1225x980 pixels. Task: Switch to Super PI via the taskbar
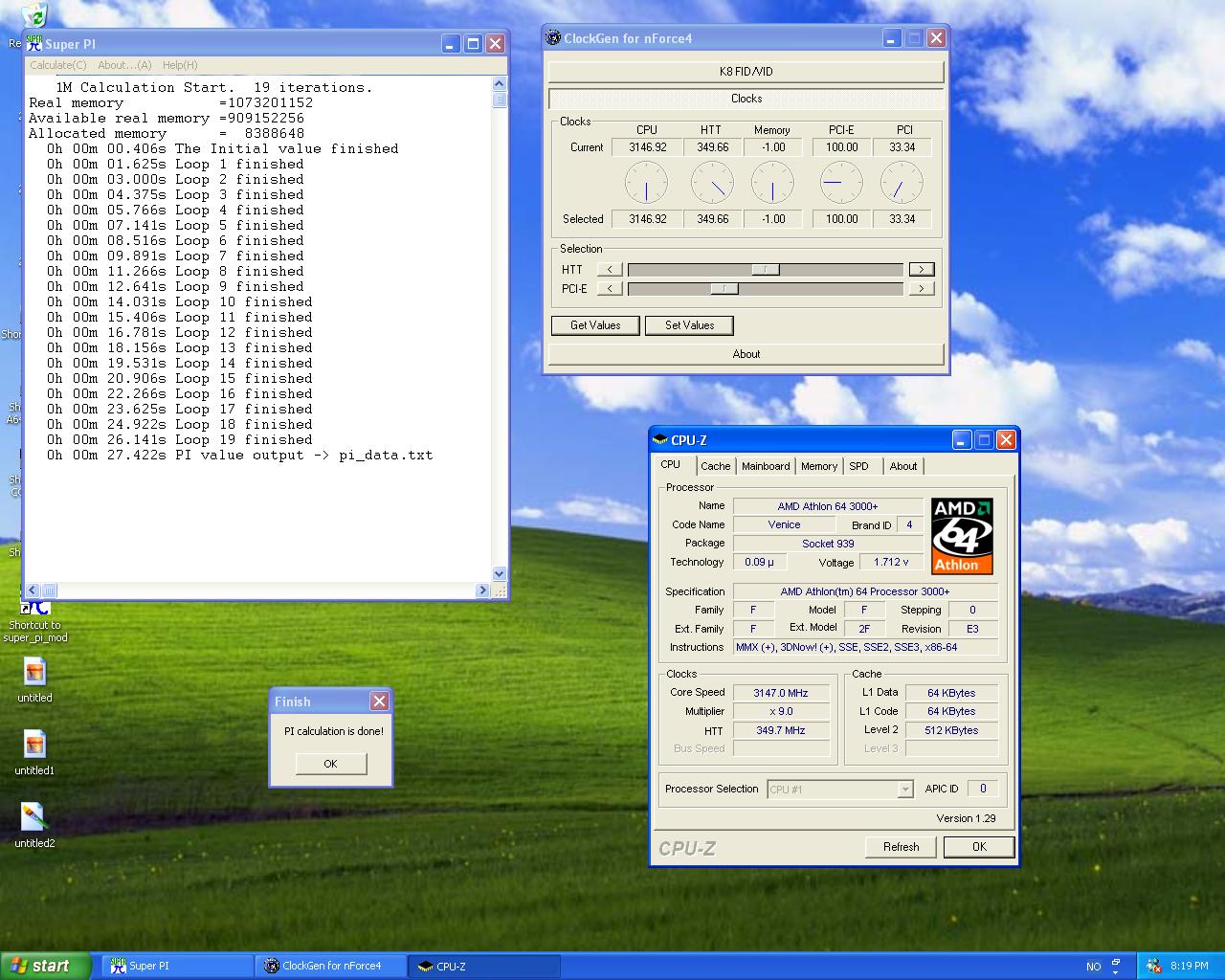click(177, 966)
